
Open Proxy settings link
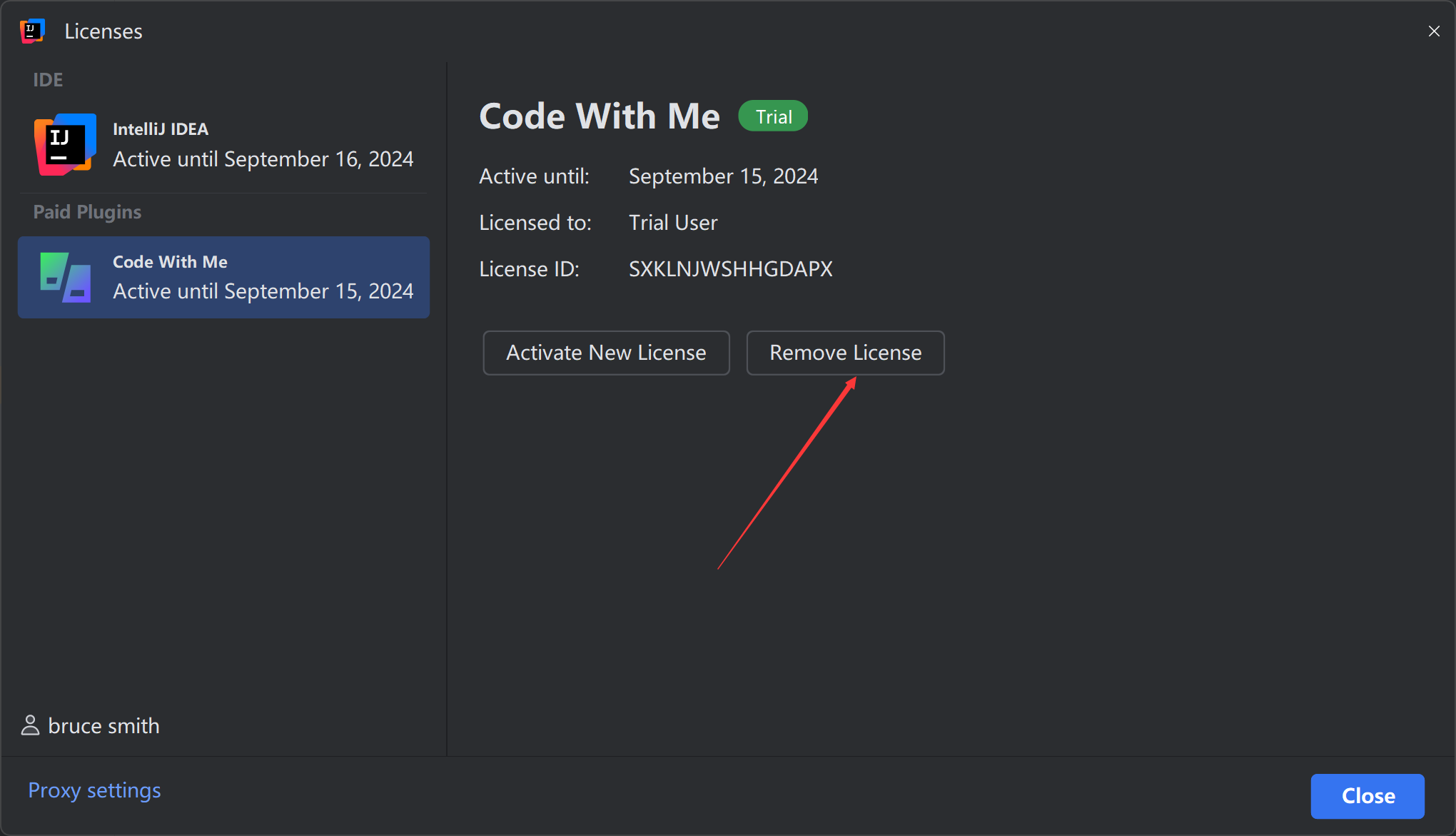94,790
